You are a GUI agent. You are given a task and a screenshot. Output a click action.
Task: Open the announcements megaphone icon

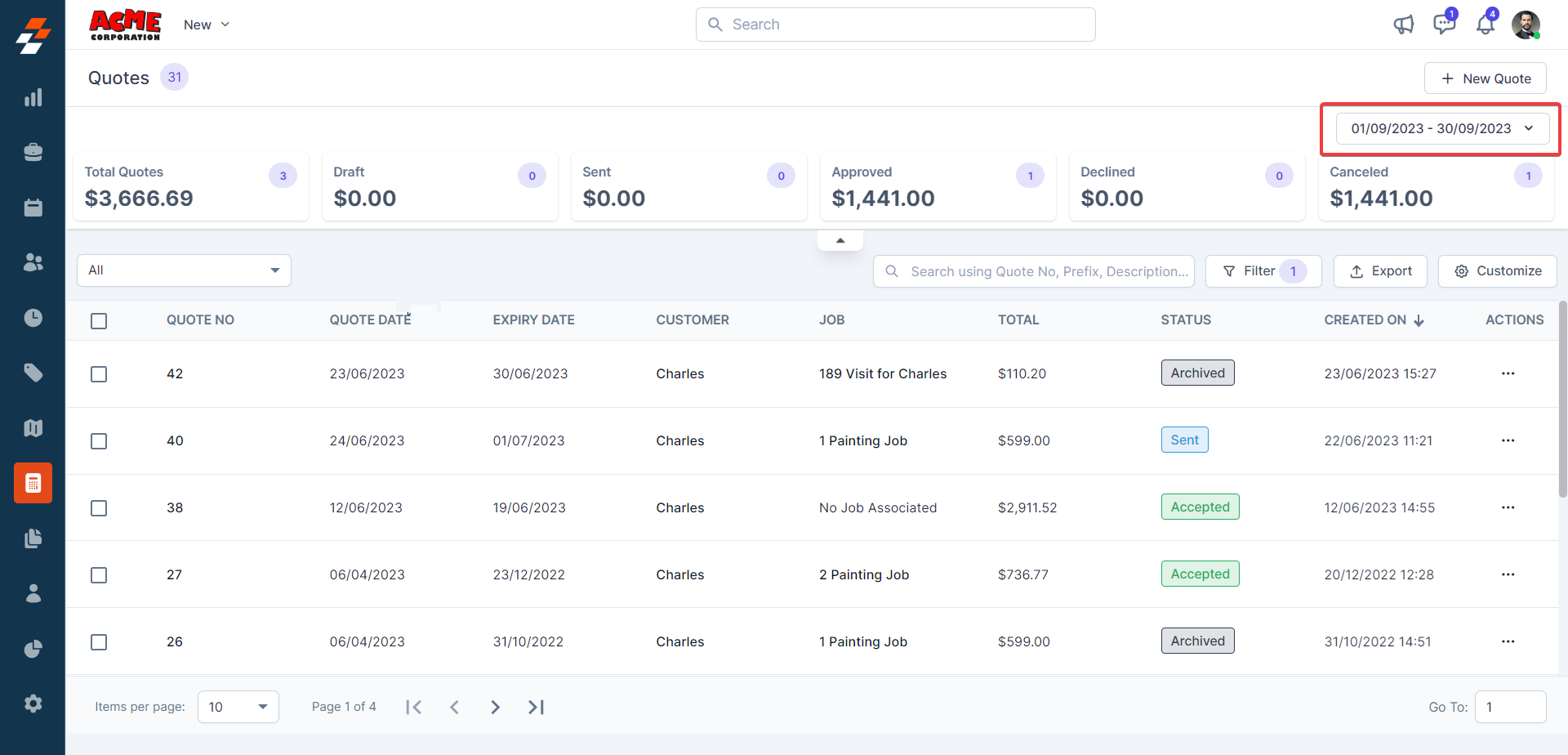click(x=1403, y=25)
